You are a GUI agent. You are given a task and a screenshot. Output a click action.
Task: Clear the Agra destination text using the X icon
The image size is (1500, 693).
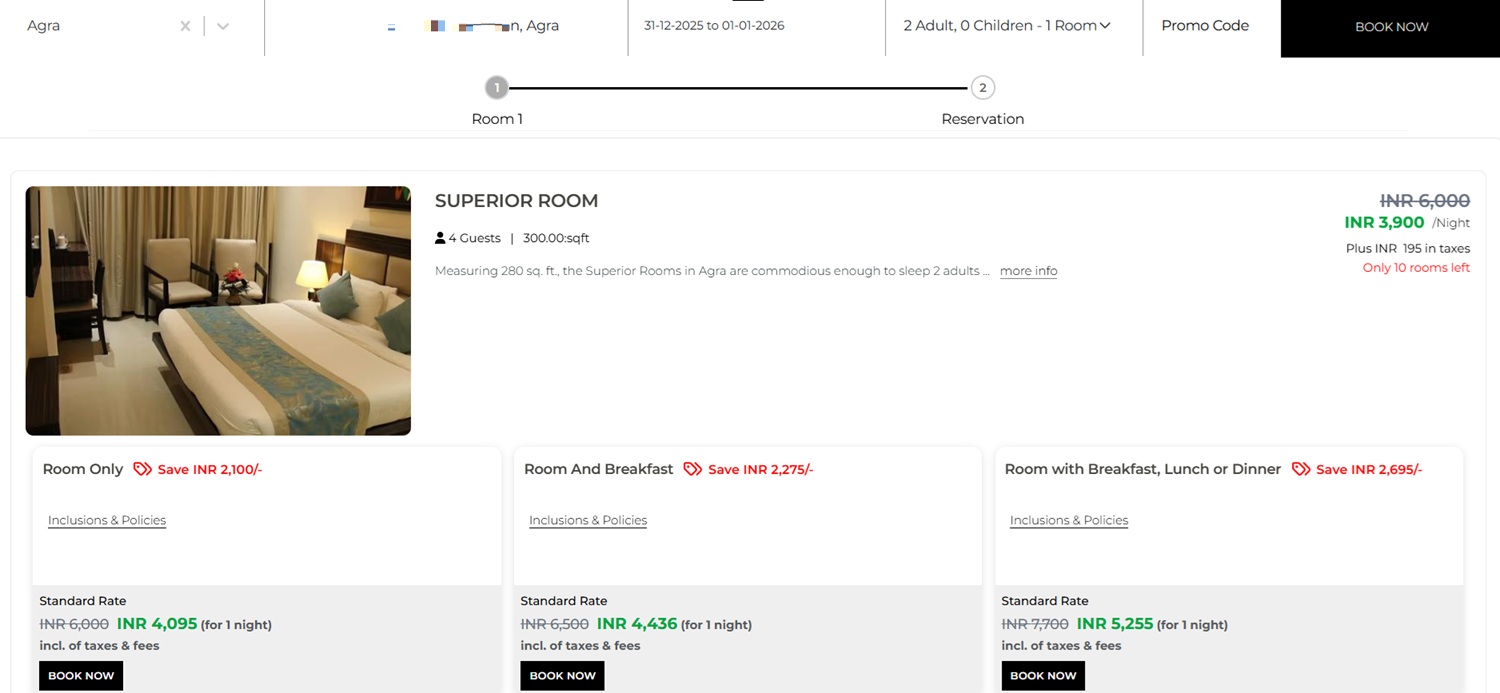click(x=184, y=25)
